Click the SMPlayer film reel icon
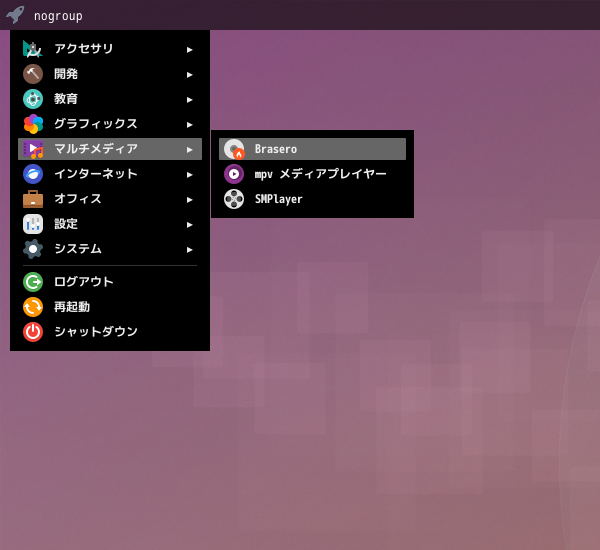The height and width of the screenshot is (550, 600). coord(234,199)
